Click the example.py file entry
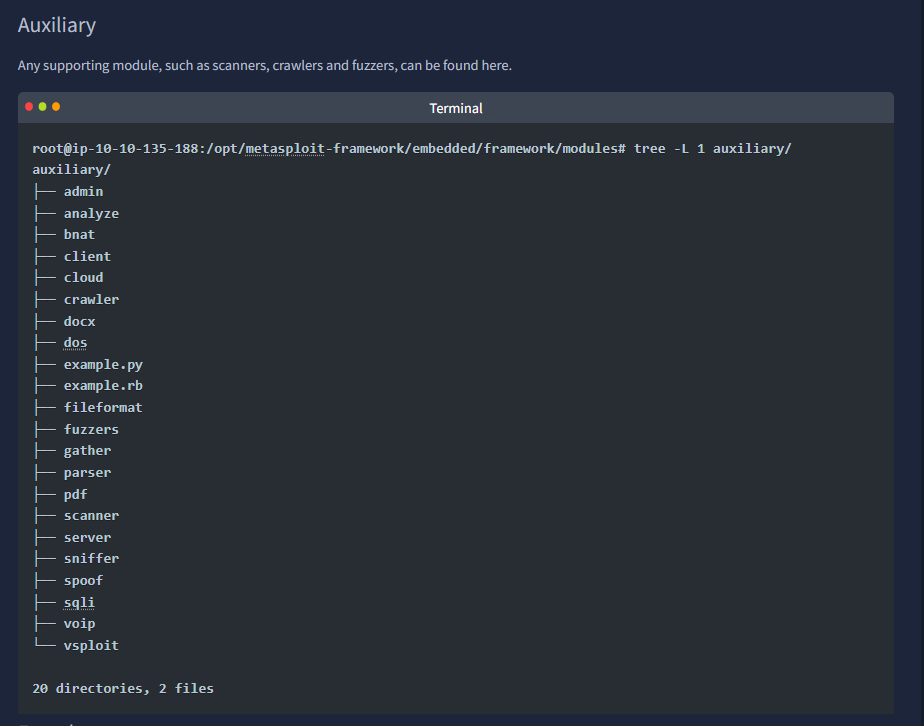This screenshot has height=726, width=924. pos(103,365)
